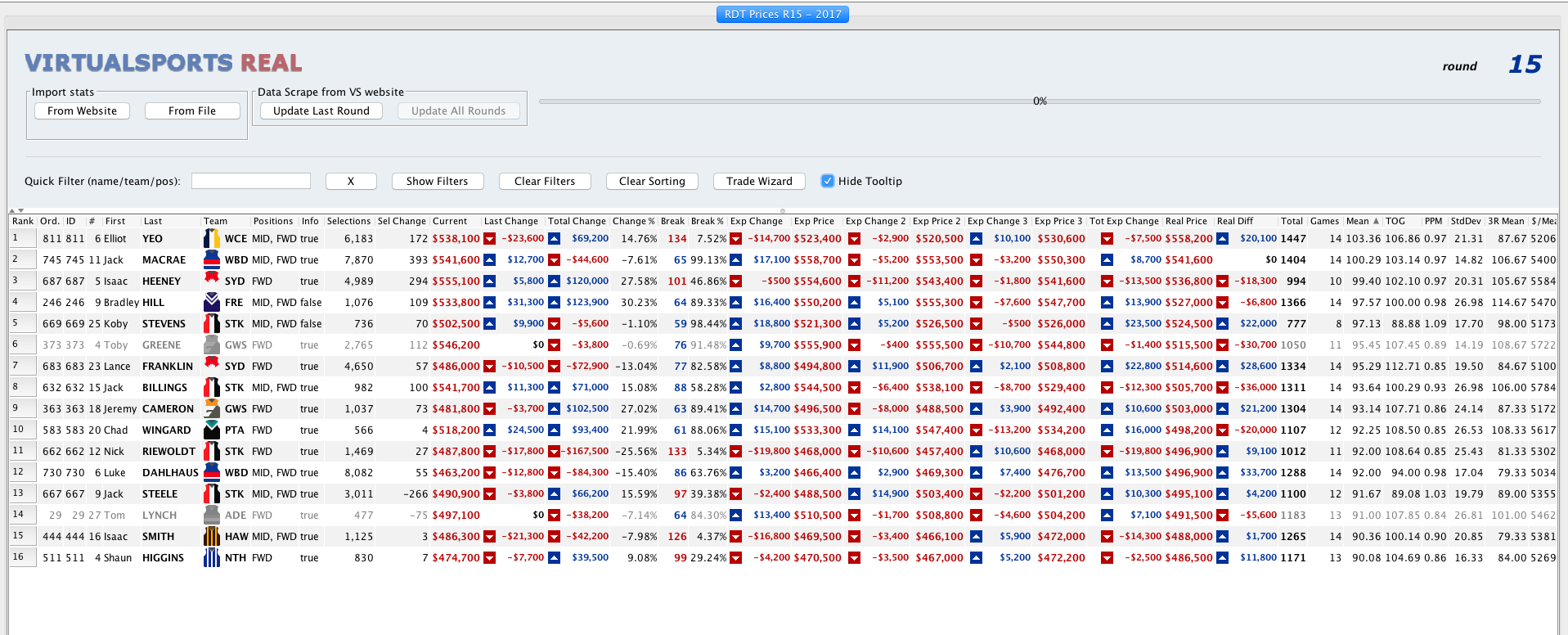Click the NTH jersey icon in HIGGINS row
Image resolution: width=1568 pixels, height=635 pixels.
pyautogui.click(x=212, y=558)
